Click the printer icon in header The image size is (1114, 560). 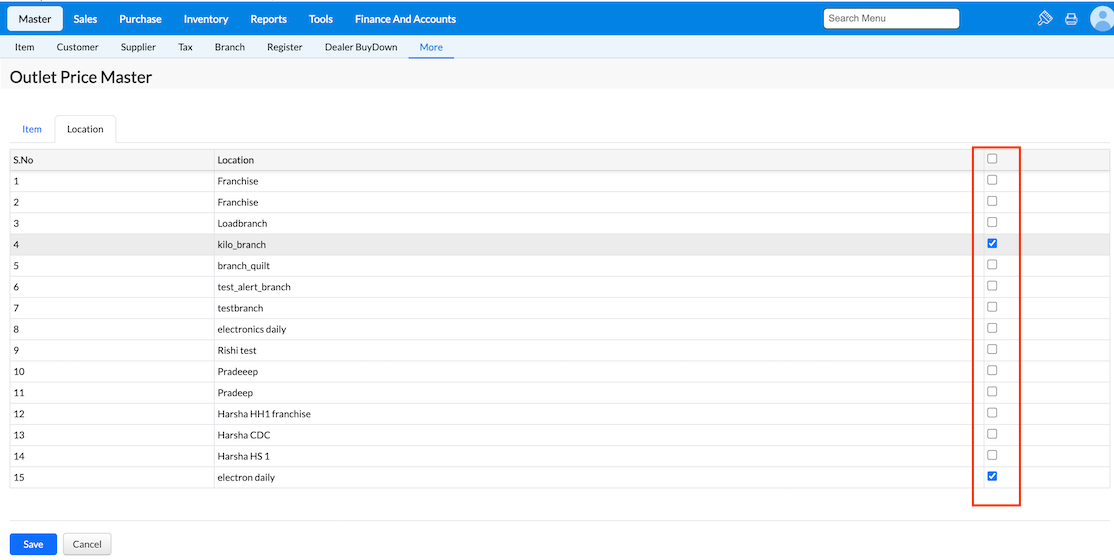tap(1071, 19)
